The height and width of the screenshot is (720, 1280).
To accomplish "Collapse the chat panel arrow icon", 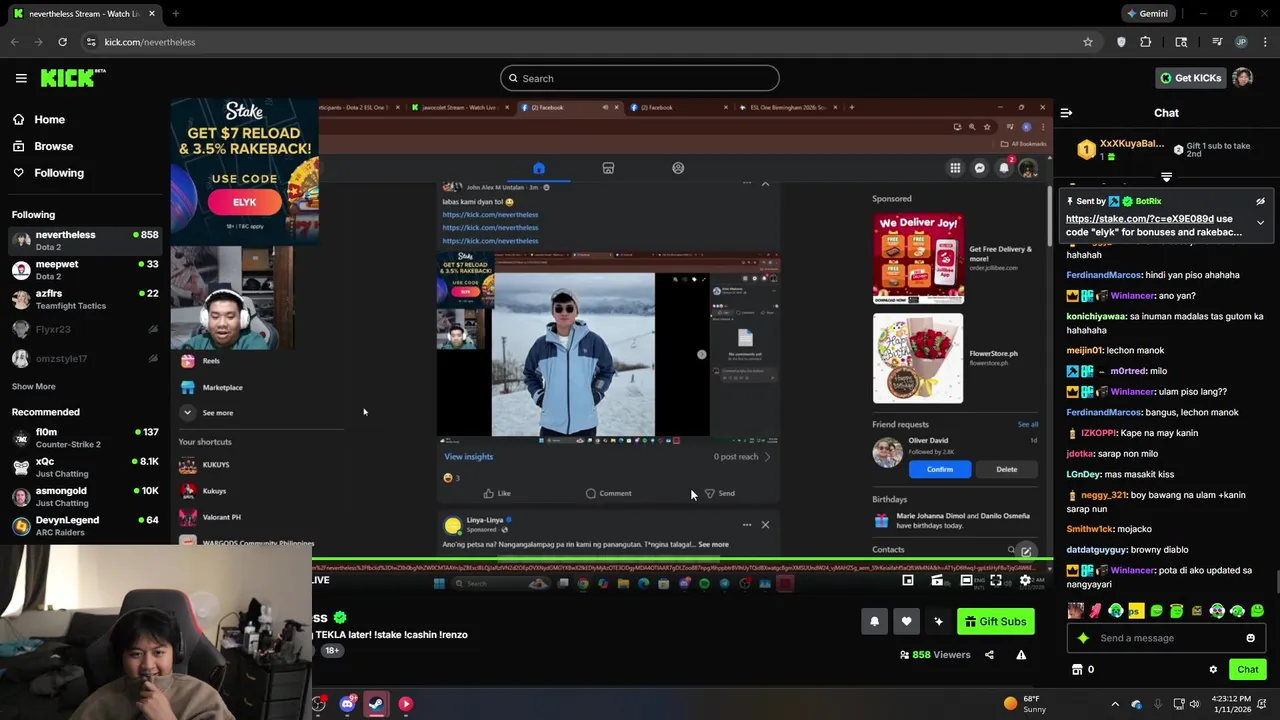I will click(x=1066, y=113).
